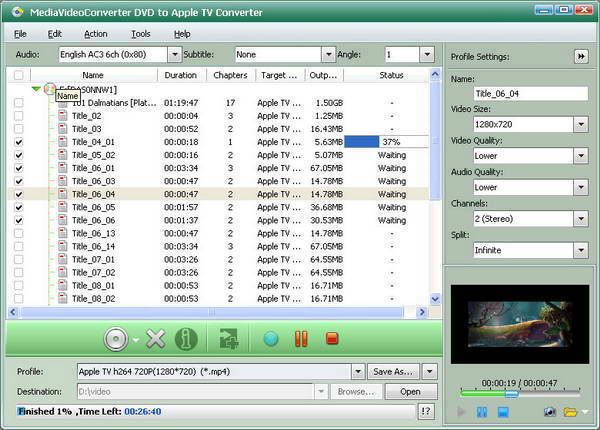Open the Audio track dropdown
The image size is (600, 430).
click(174, 54)
